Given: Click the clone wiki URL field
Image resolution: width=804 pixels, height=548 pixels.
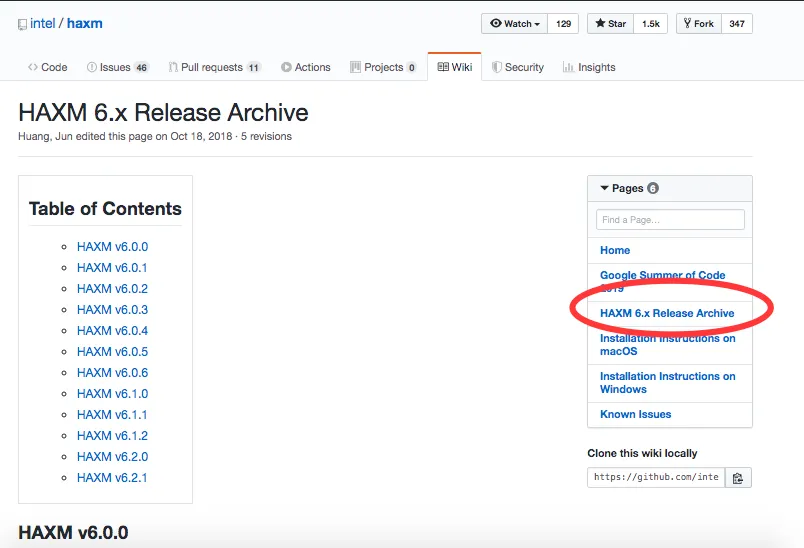Looking at the screenshot, I should pos(656,477).
